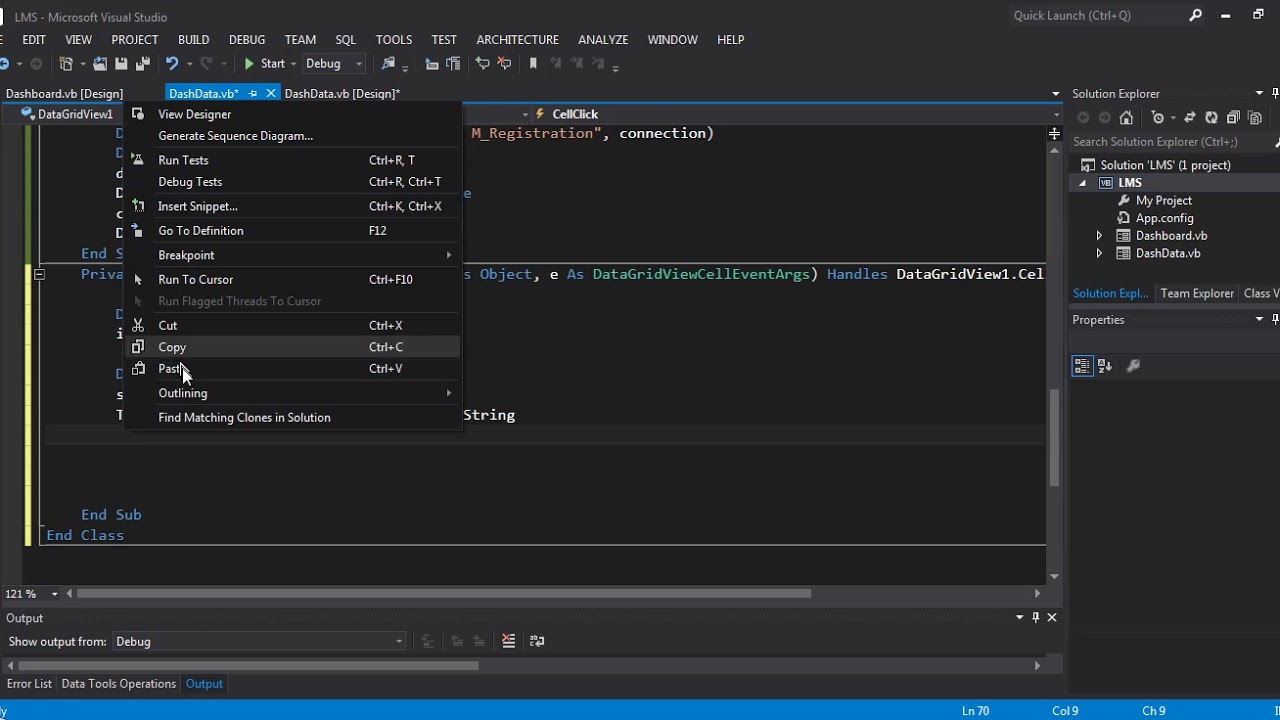Click the Quick Launch search magnifier icon

[x=1195, y=15]
